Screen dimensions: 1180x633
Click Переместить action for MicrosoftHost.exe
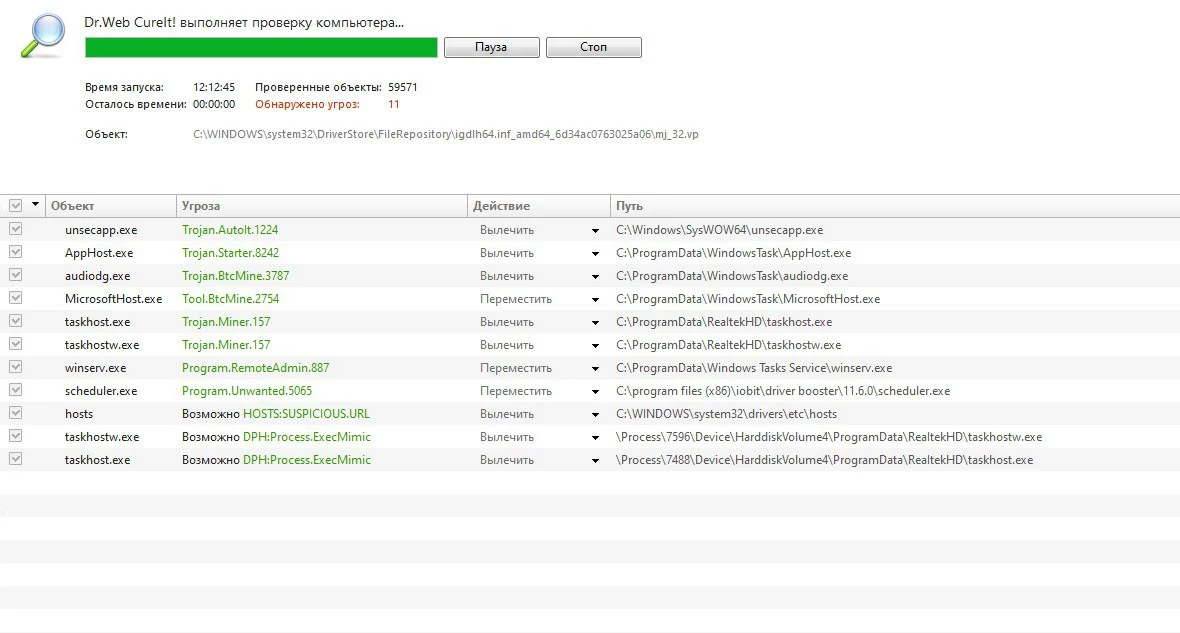click(x=515, y=299)
